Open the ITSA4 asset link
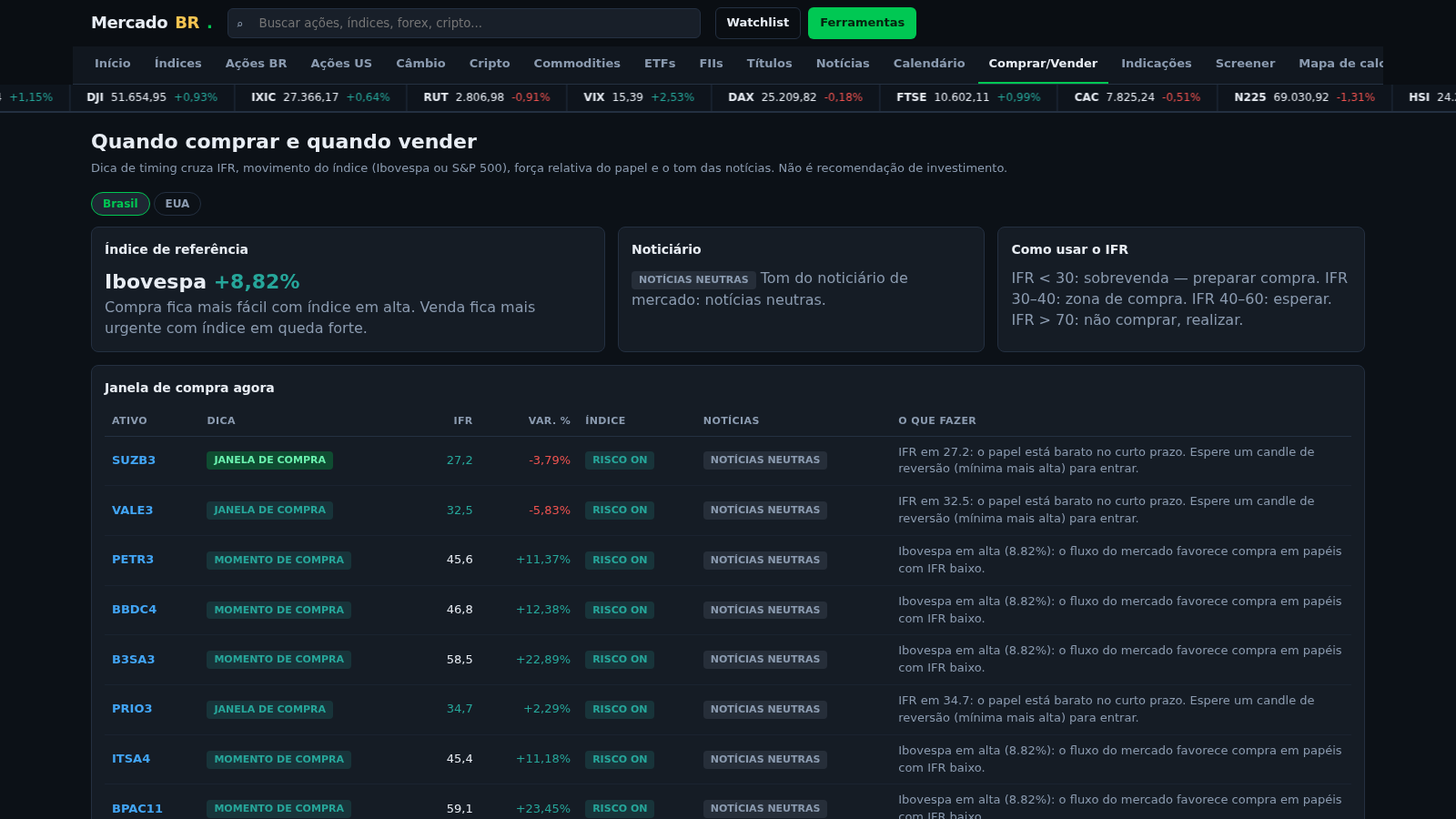 [131, 759]
